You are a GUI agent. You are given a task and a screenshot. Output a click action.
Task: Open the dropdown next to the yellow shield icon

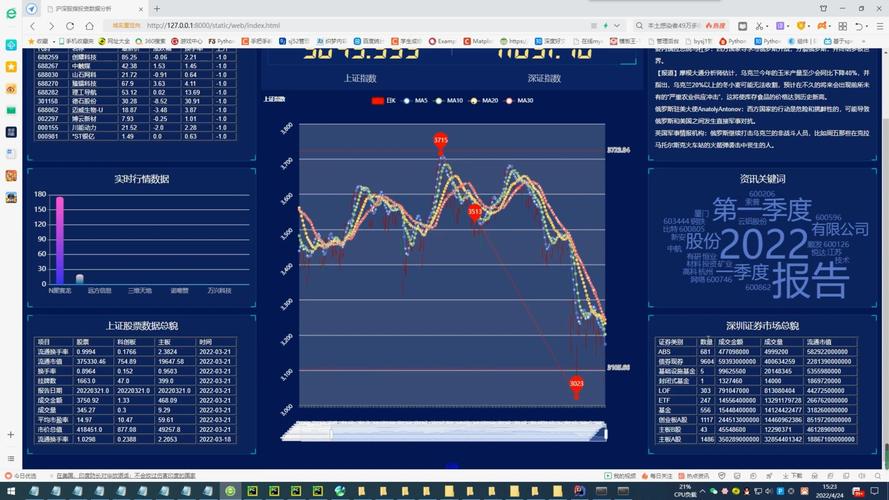point(809,26)
